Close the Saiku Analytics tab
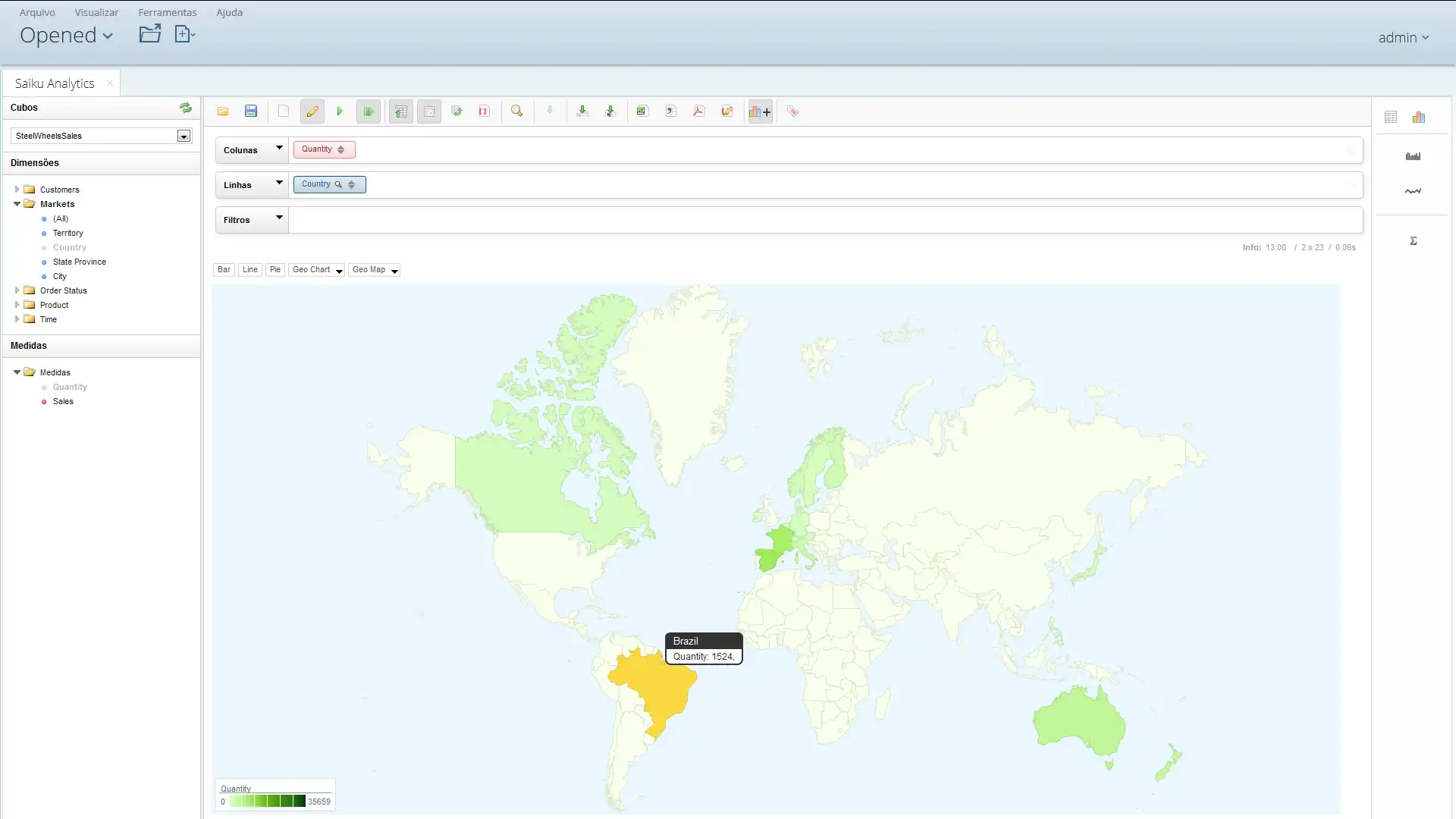Viewport: 1456px width, 819px height. [110, 83]
